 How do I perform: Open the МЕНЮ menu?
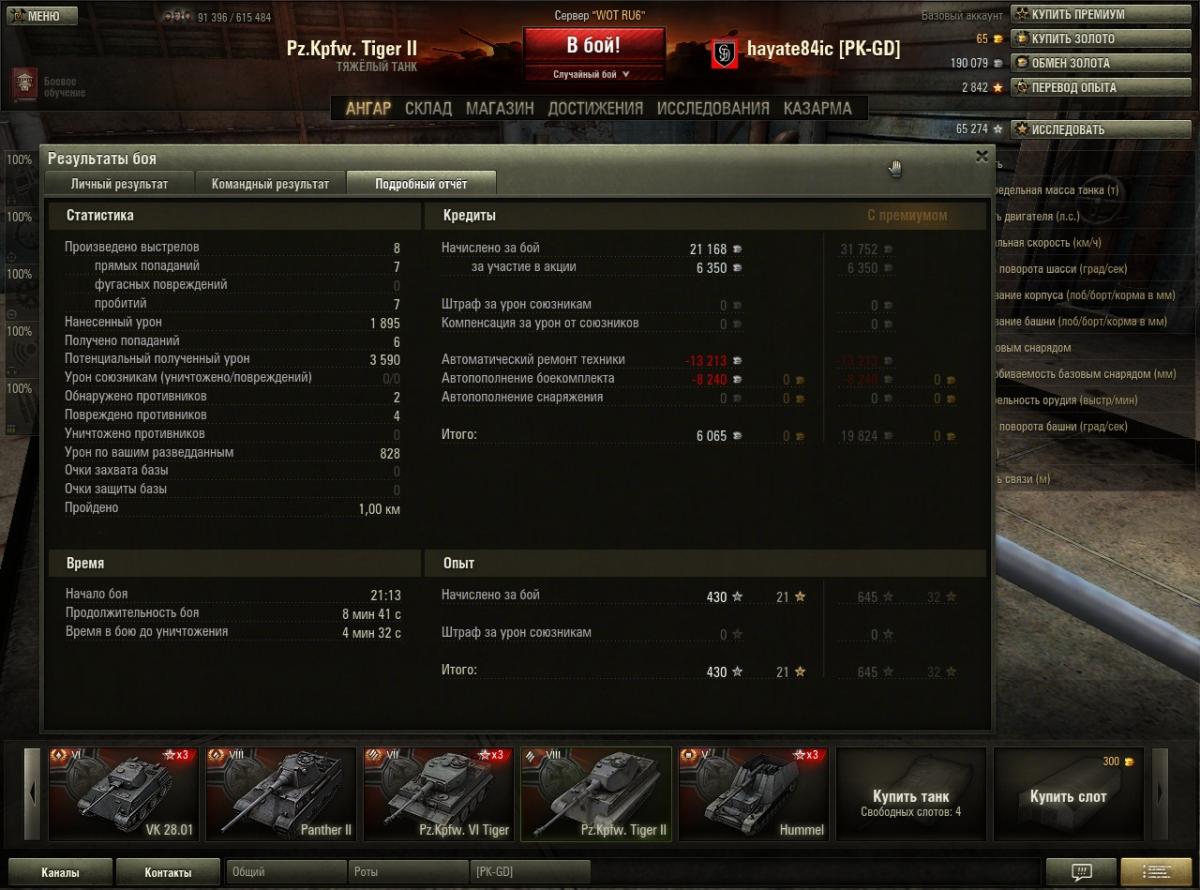(41, 15)
